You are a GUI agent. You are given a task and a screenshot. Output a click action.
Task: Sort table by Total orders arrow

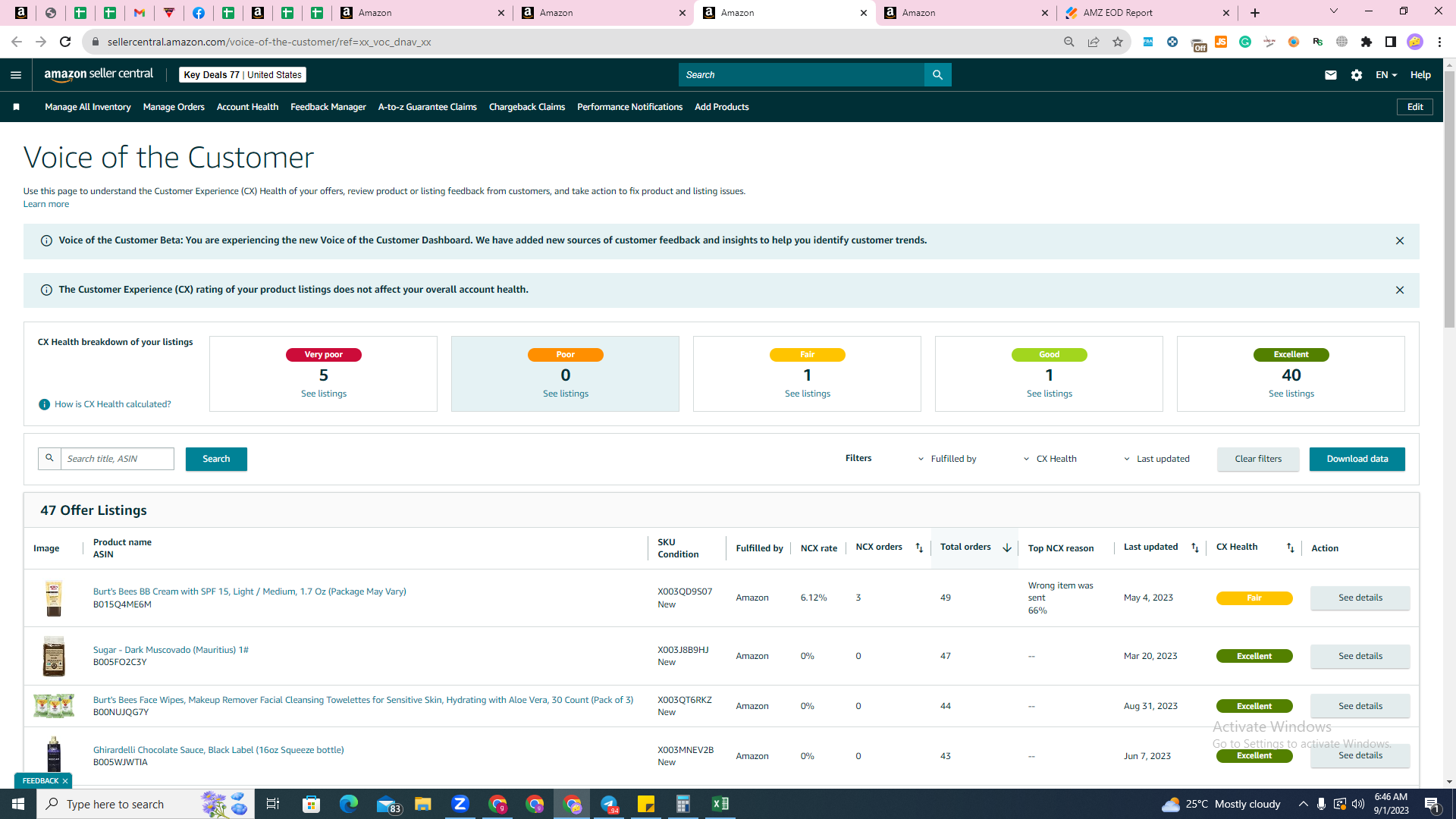[1007, 548]
